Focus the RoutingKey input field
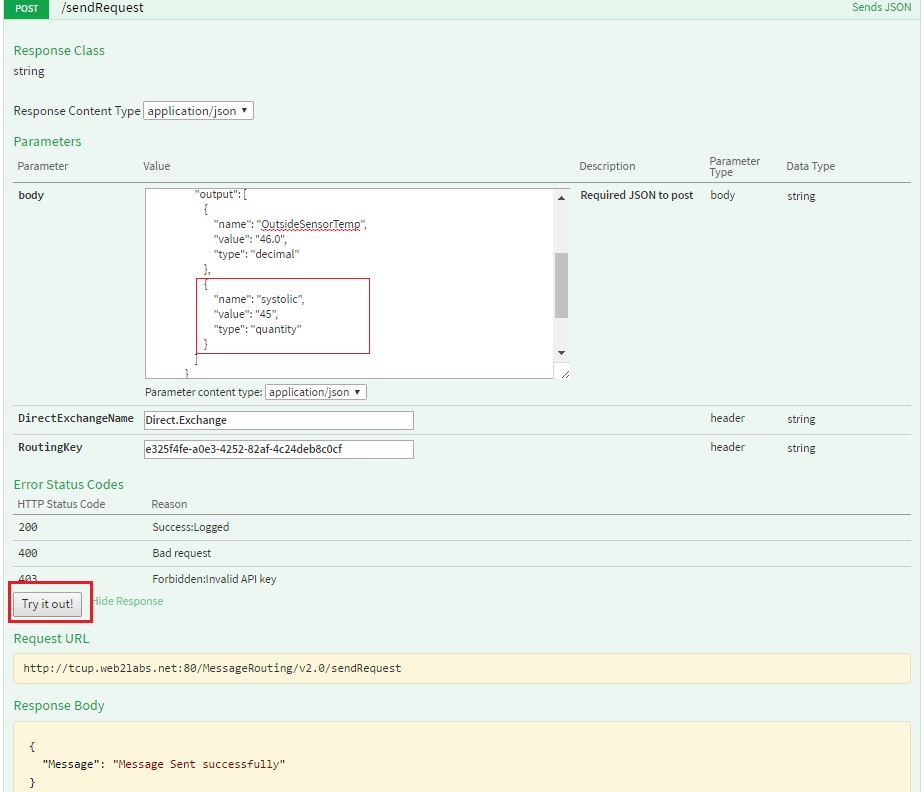 [x=279, y=449]
